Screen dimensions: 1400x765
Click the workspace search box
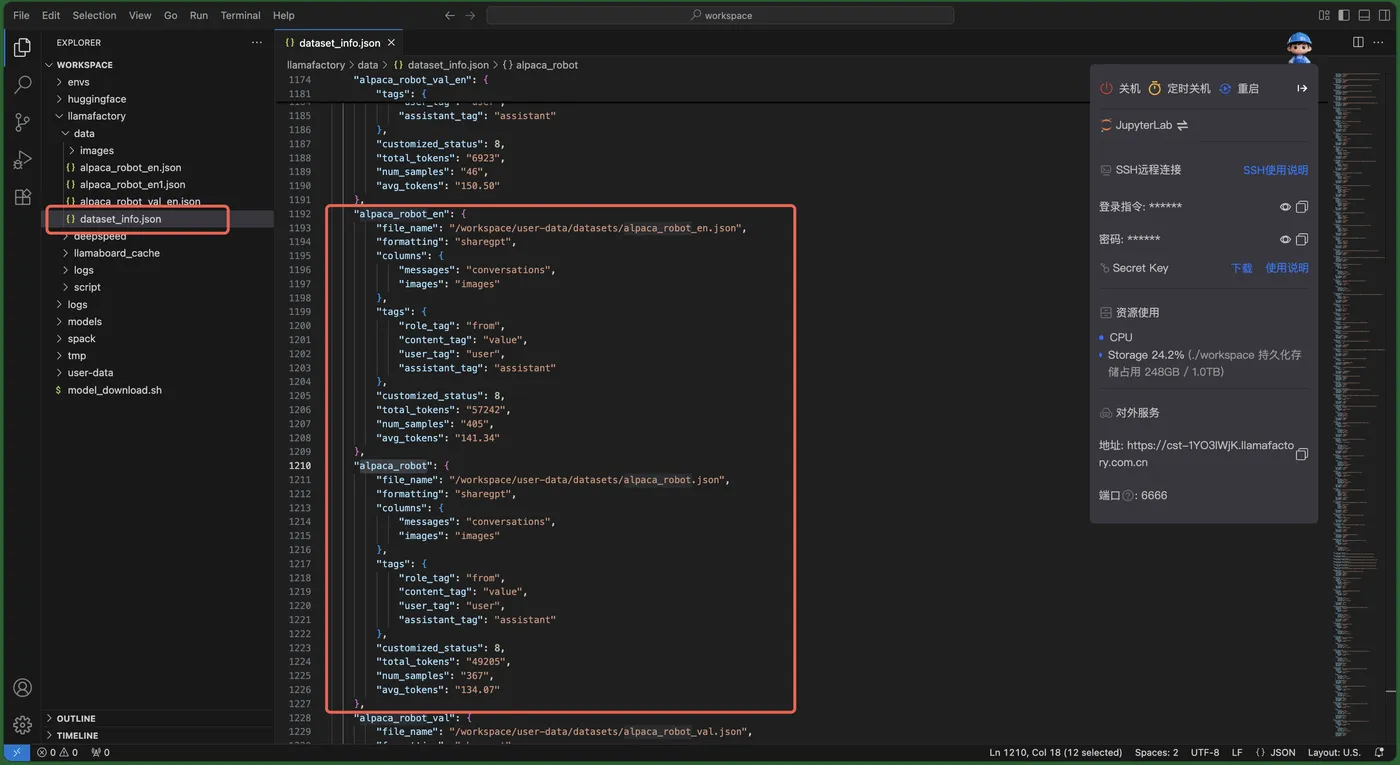pos(721,15)
